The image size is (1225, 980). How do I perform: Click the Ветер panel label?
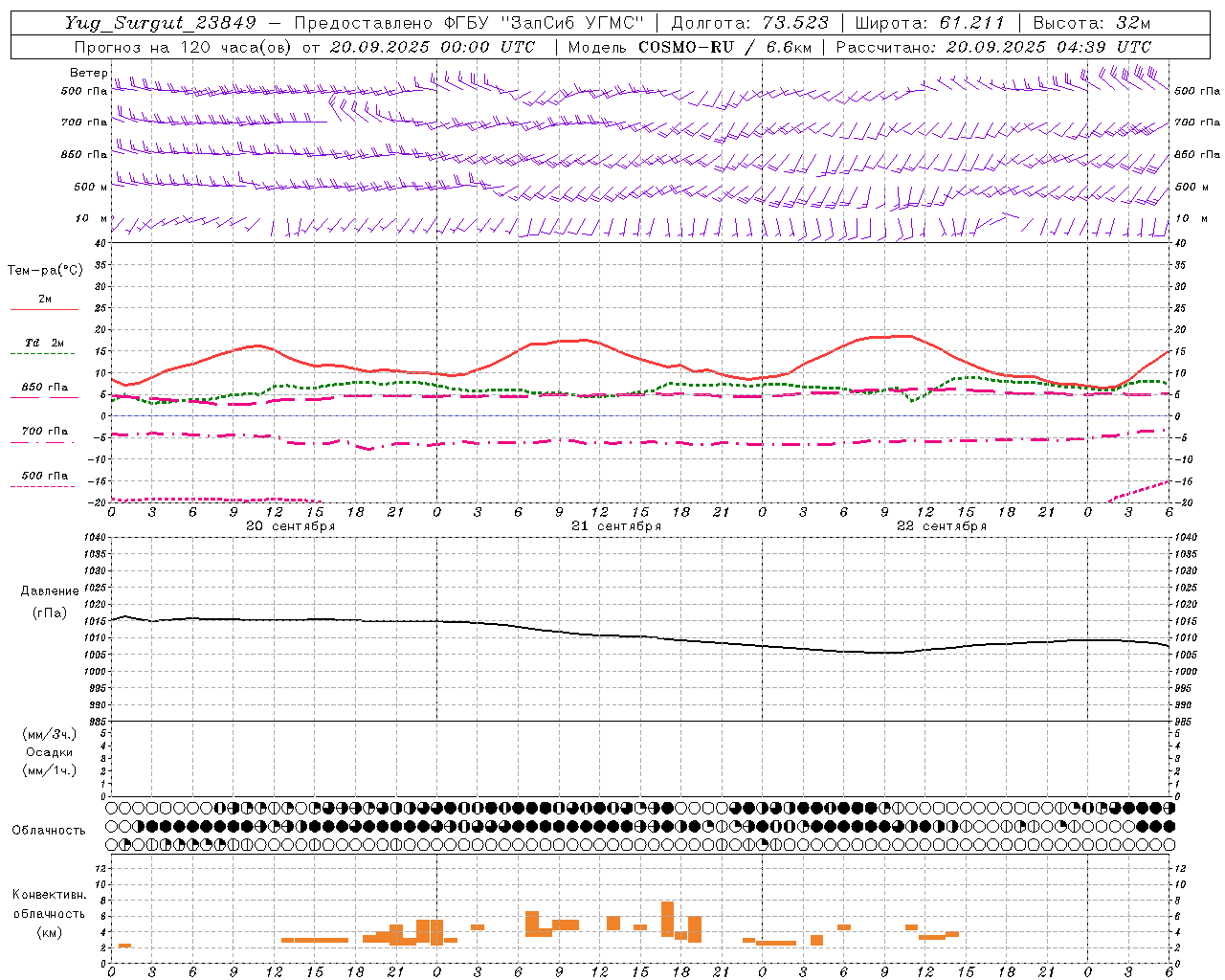[x=88, y=73]
